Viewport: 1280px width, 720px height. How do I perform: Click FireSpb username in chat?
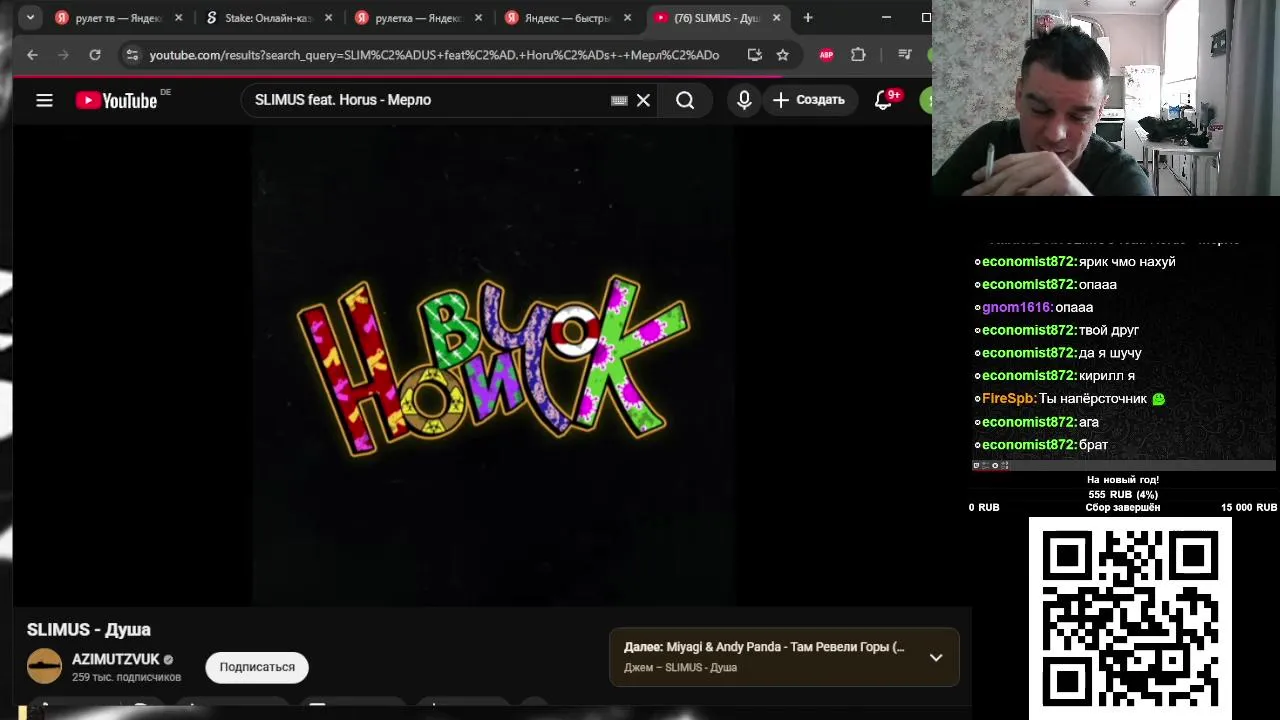pyautogui.click(x=1008, y=398)
